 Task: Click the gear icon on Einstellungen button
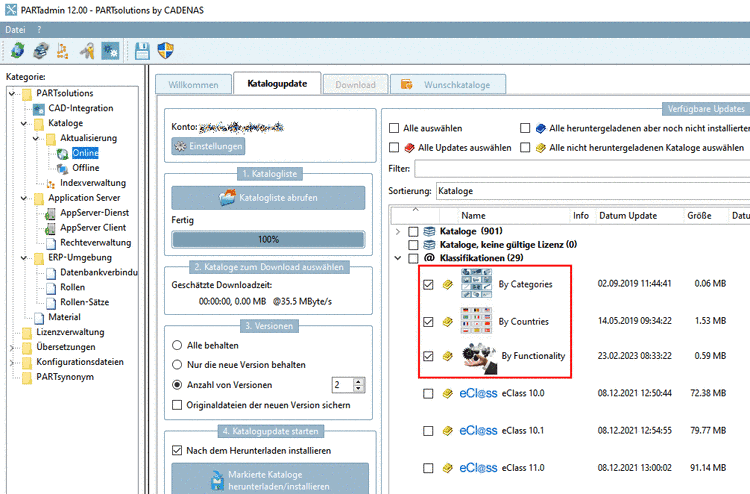coord(180,146)
